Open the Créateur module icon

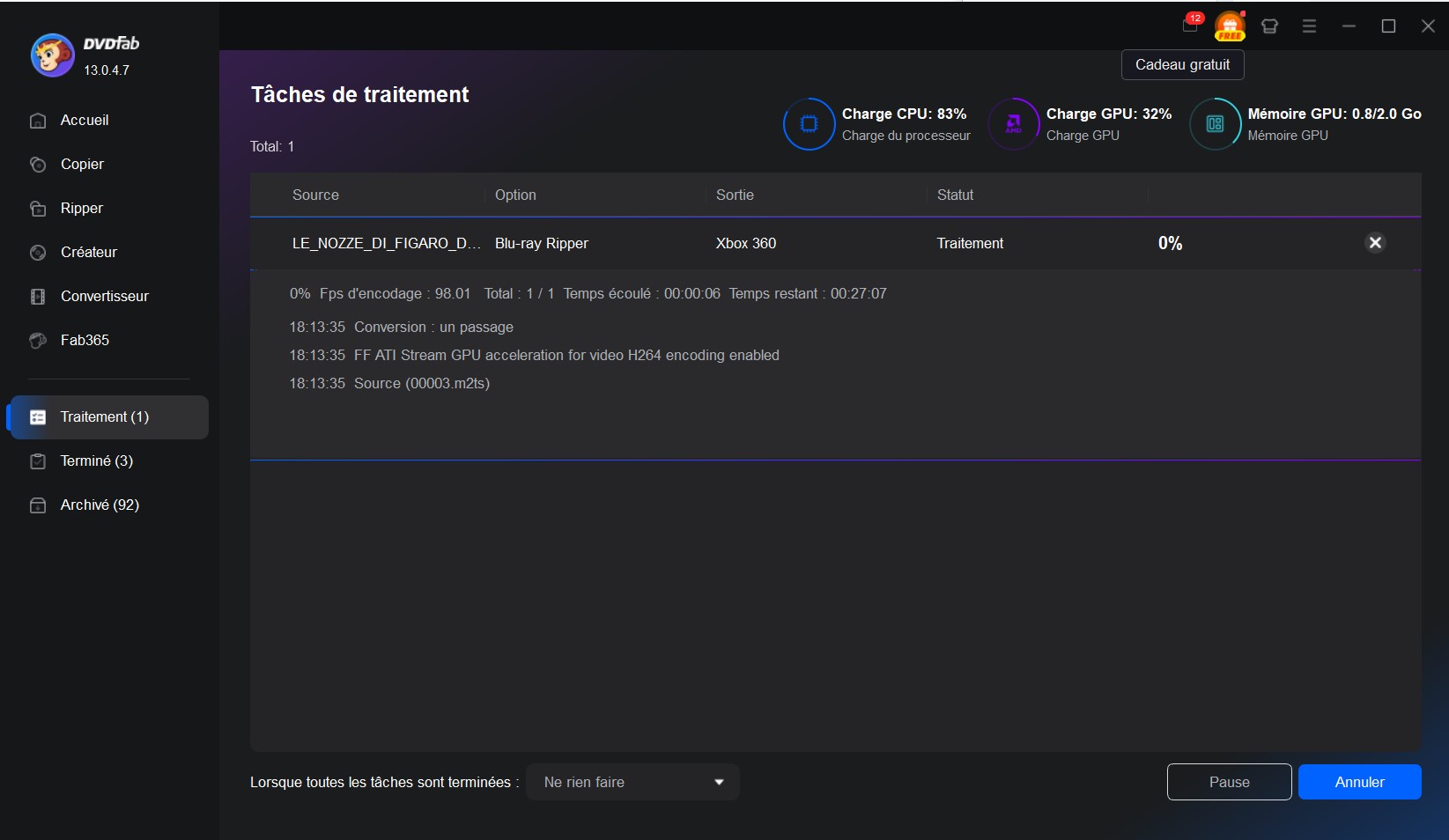[38, 253]
